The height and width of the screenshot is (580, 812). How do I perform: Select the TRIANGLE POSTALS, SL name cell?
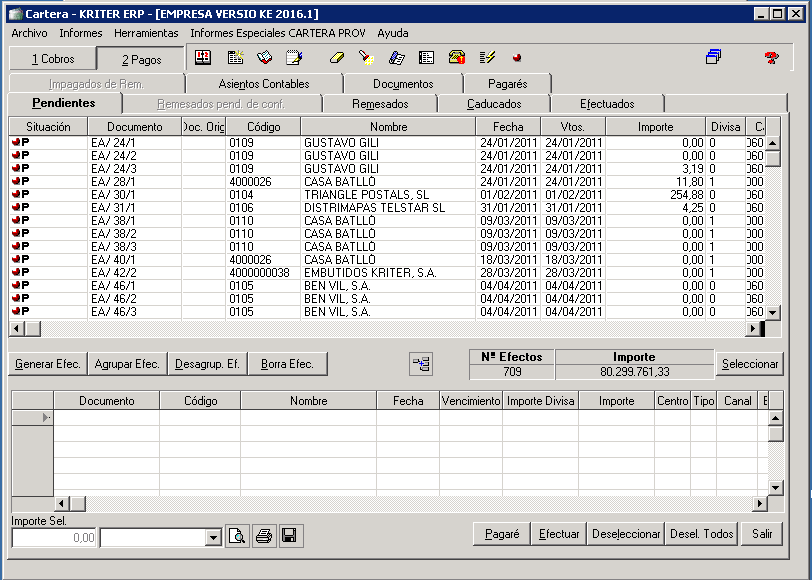pyautogui.click(x=388, y=195)
